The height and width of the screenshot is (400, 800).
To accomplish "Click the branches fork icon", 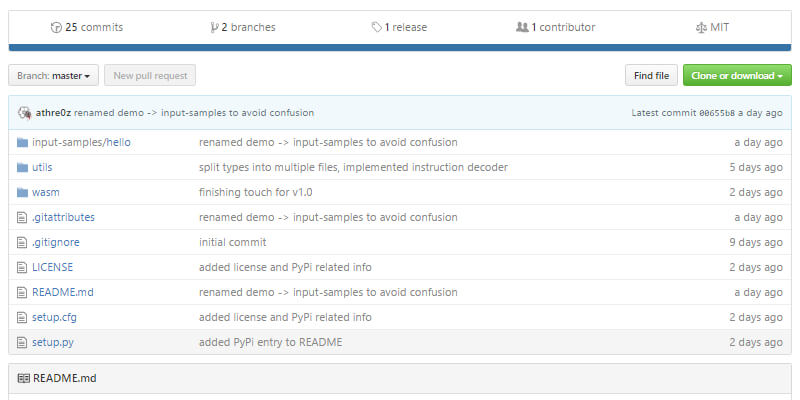I will 214,27.
